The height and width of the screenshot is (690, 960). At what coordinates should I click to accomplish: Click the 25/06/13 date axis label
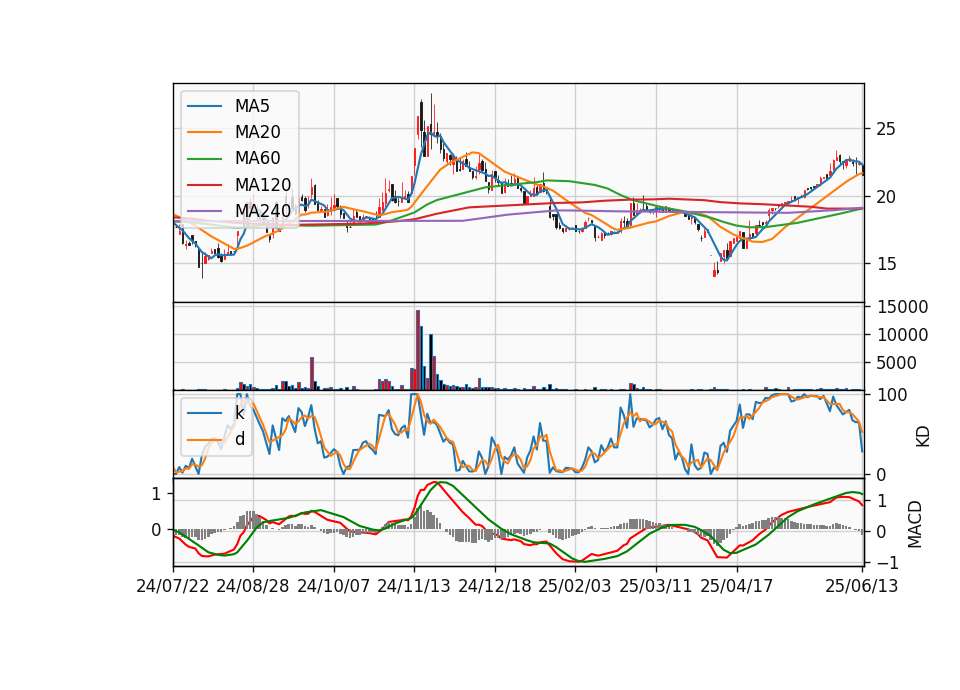tap(861, 587)
